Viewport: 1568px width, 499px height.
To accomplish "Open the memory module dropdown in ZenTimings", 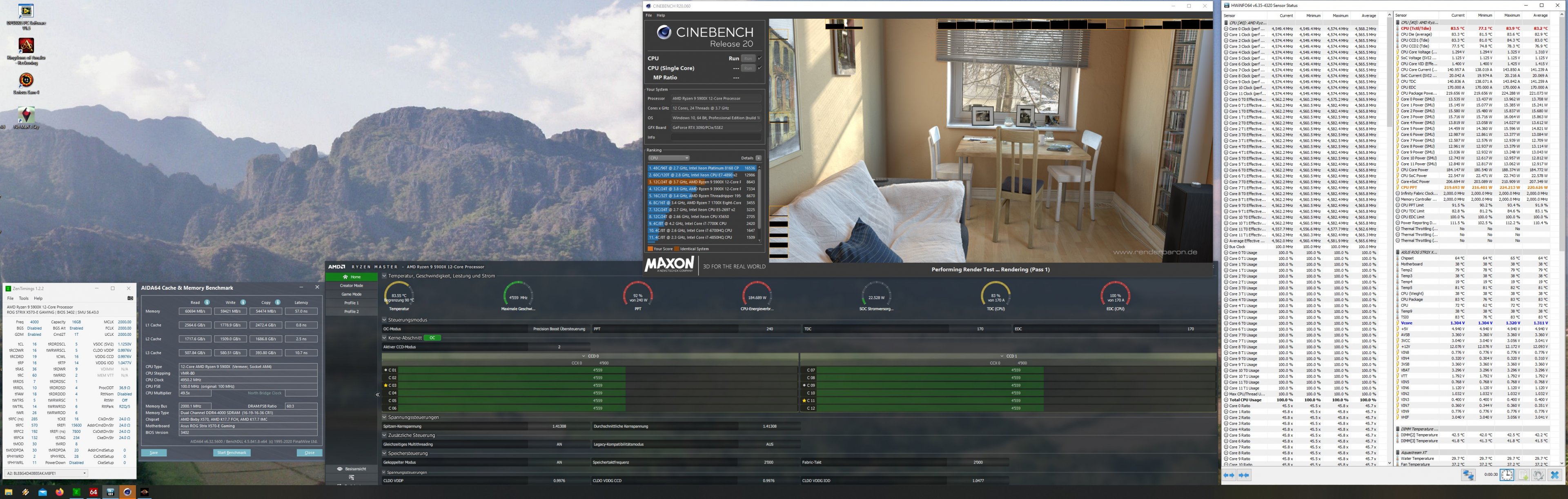I will point(46,473).
